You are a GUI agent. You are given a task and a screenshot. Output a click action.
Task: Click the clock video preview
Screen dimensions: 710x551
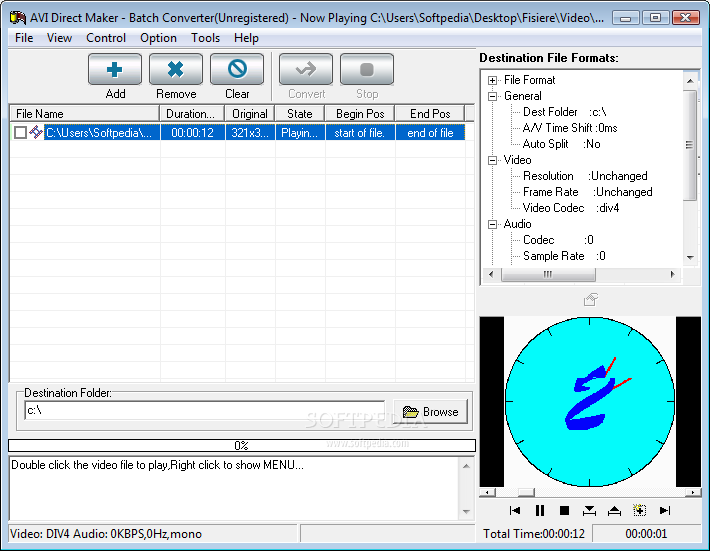(x=590, y=402)
